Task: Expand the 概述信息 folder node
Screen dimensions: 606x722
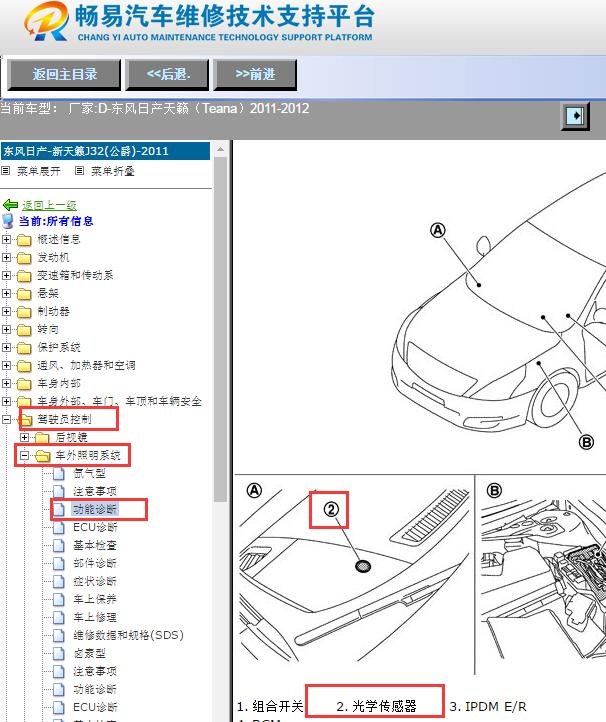Action: [x=6, y=239]
